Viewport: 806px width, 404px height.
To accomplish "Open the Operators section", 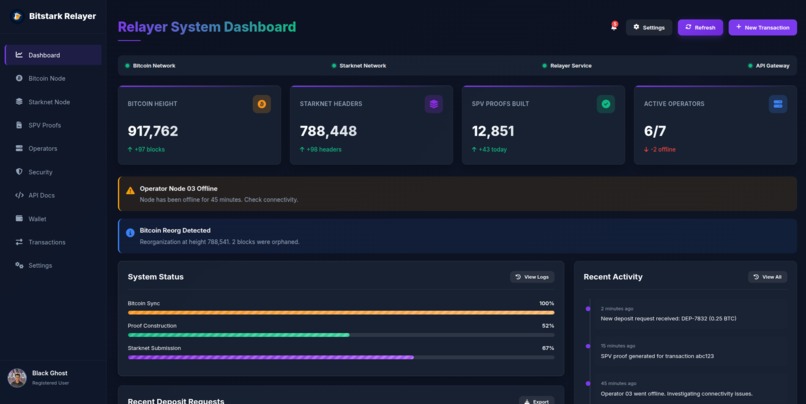I will point(53,149).
